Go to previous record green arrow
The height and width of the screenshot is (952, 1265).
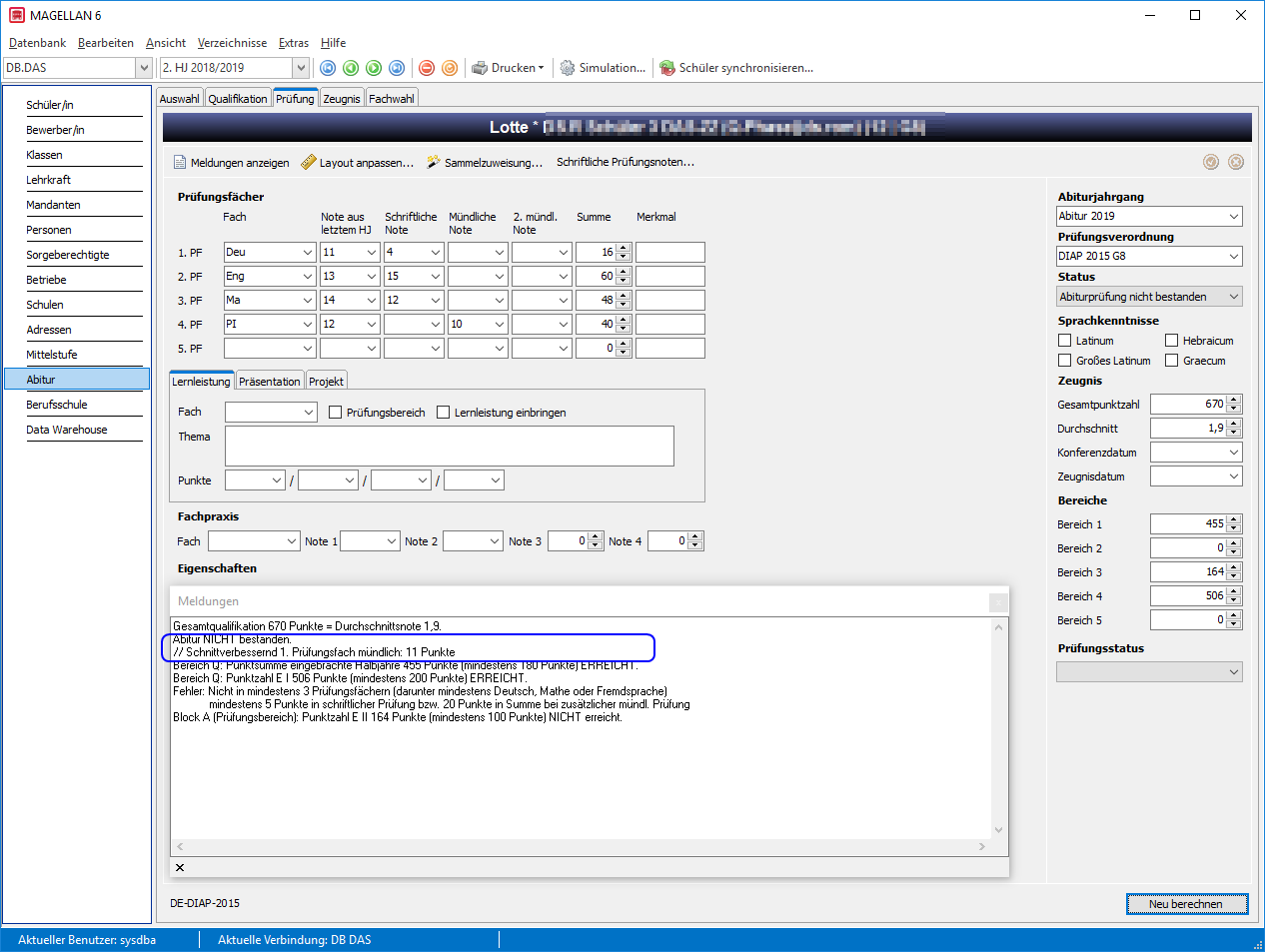coord(351,68)
